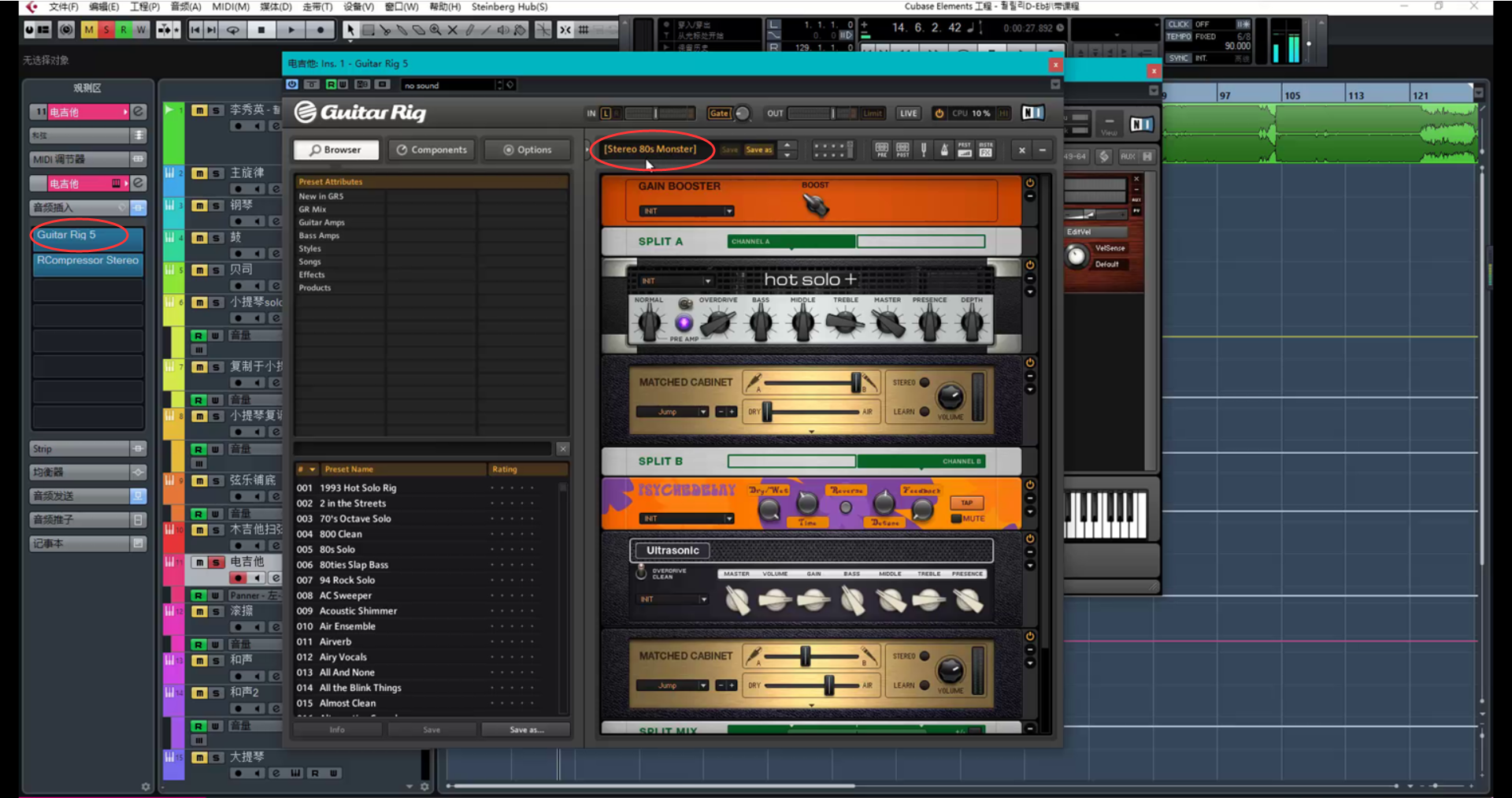Toggle the Cycle loop button
The image size is (1512, 798).
click(x=232, y=30)
